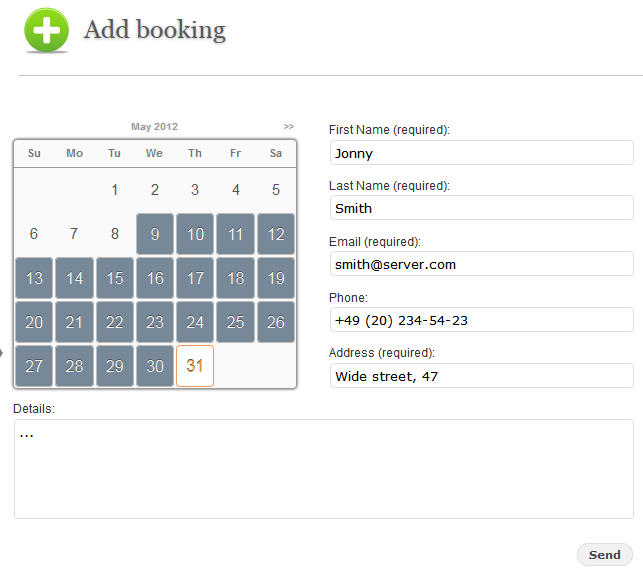
Task: Pick the 20th in the calendar
Action: (34, 322)
